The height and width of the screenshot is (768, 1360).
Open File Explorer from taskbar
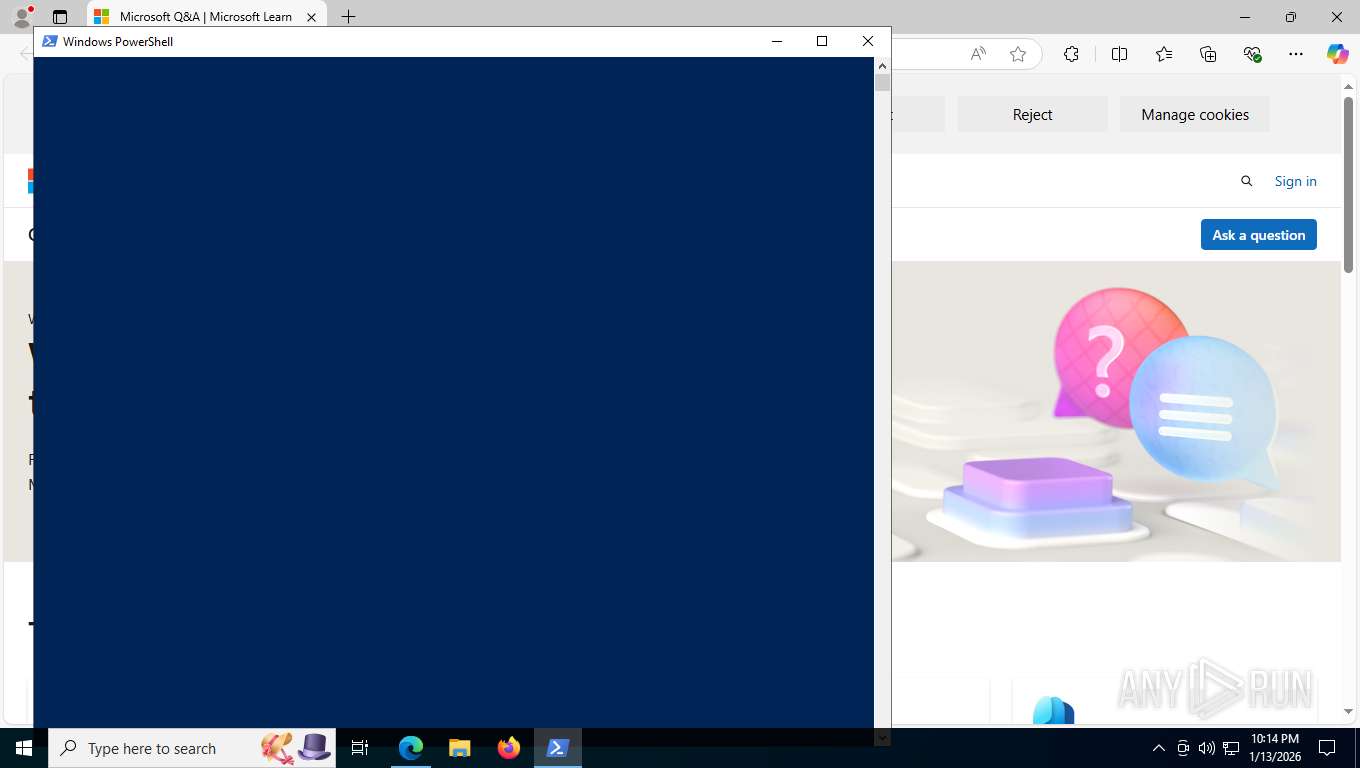[x=459, y=748]
